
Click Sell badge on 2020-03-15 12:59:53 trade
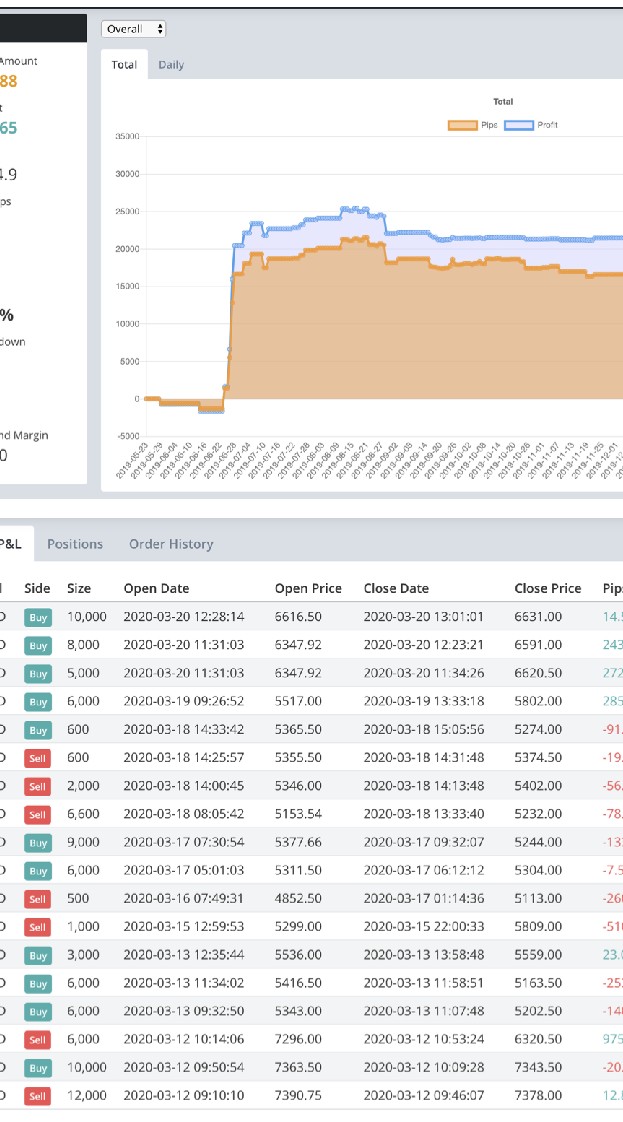tap(38, 927)
